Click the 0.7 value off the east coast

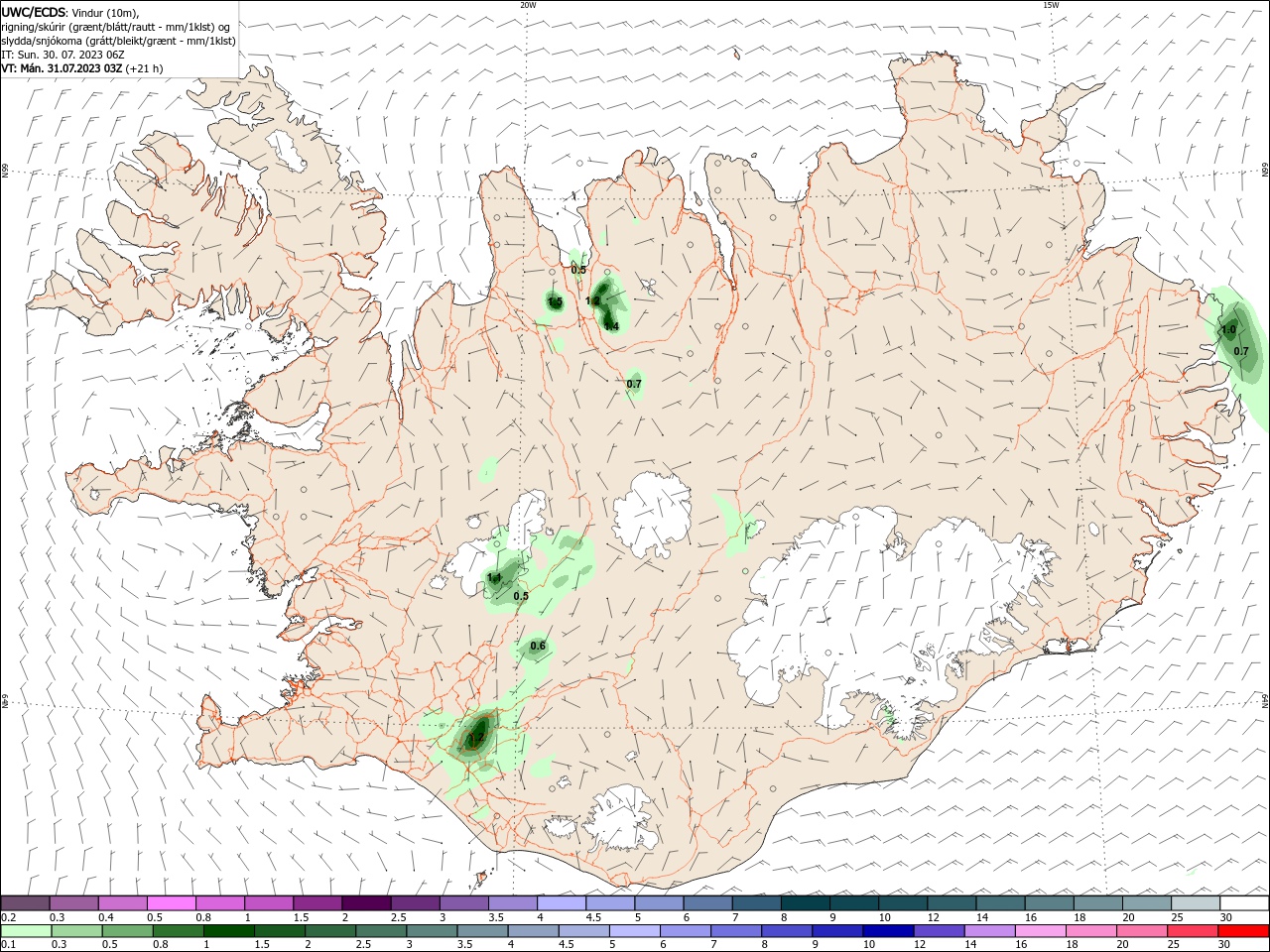click(x=1241, y=352)
